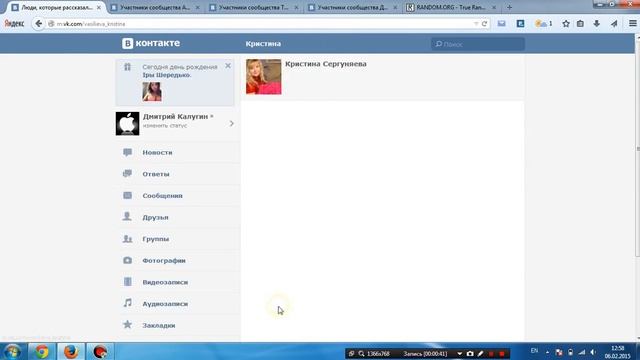
Task: Click the Аудиозаписи music note icon
Action: [127, 303]
